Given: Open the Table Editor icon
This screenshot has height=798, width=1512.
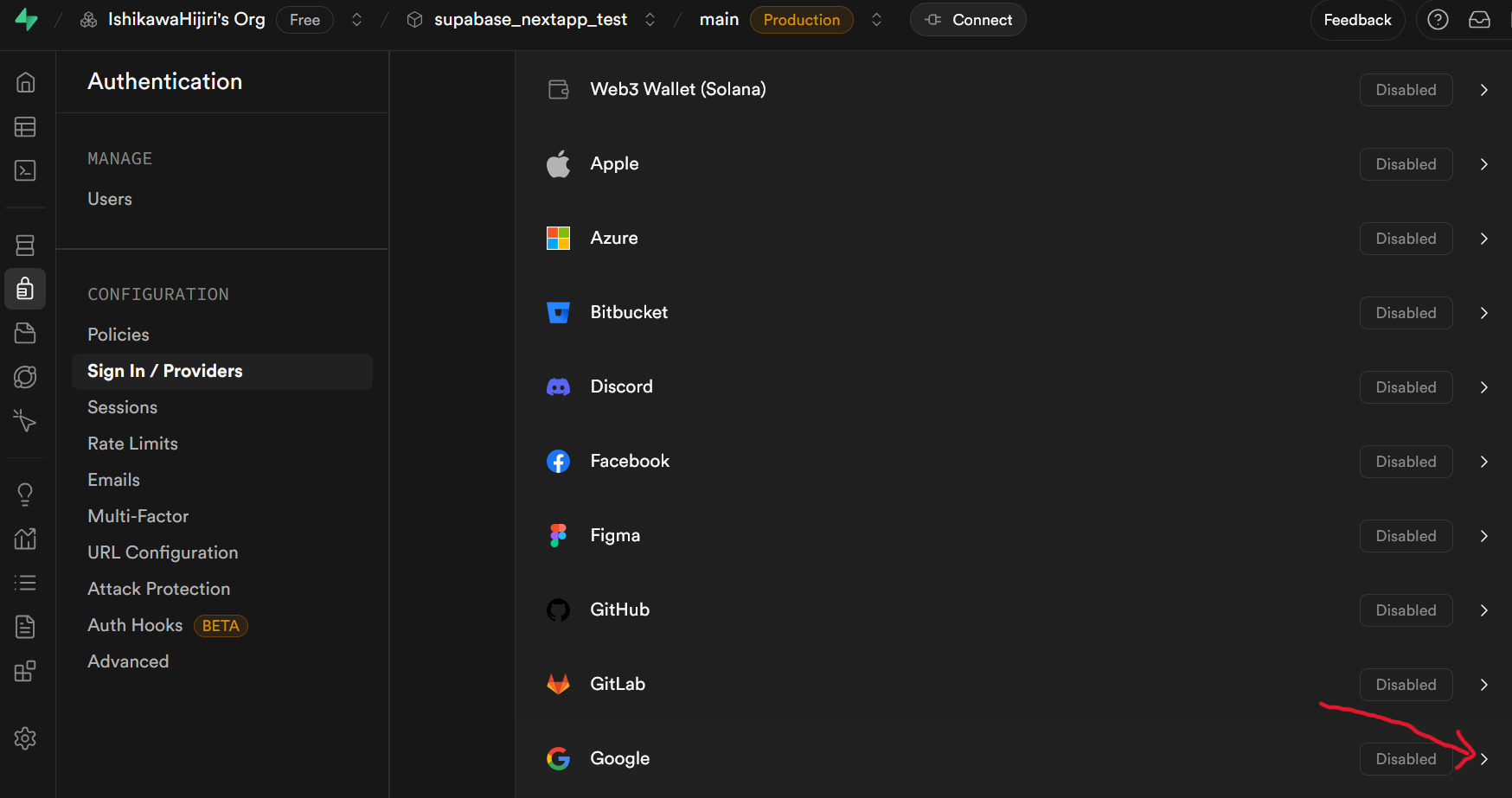Looking at the screenshot, I should (x=25, y=127).
